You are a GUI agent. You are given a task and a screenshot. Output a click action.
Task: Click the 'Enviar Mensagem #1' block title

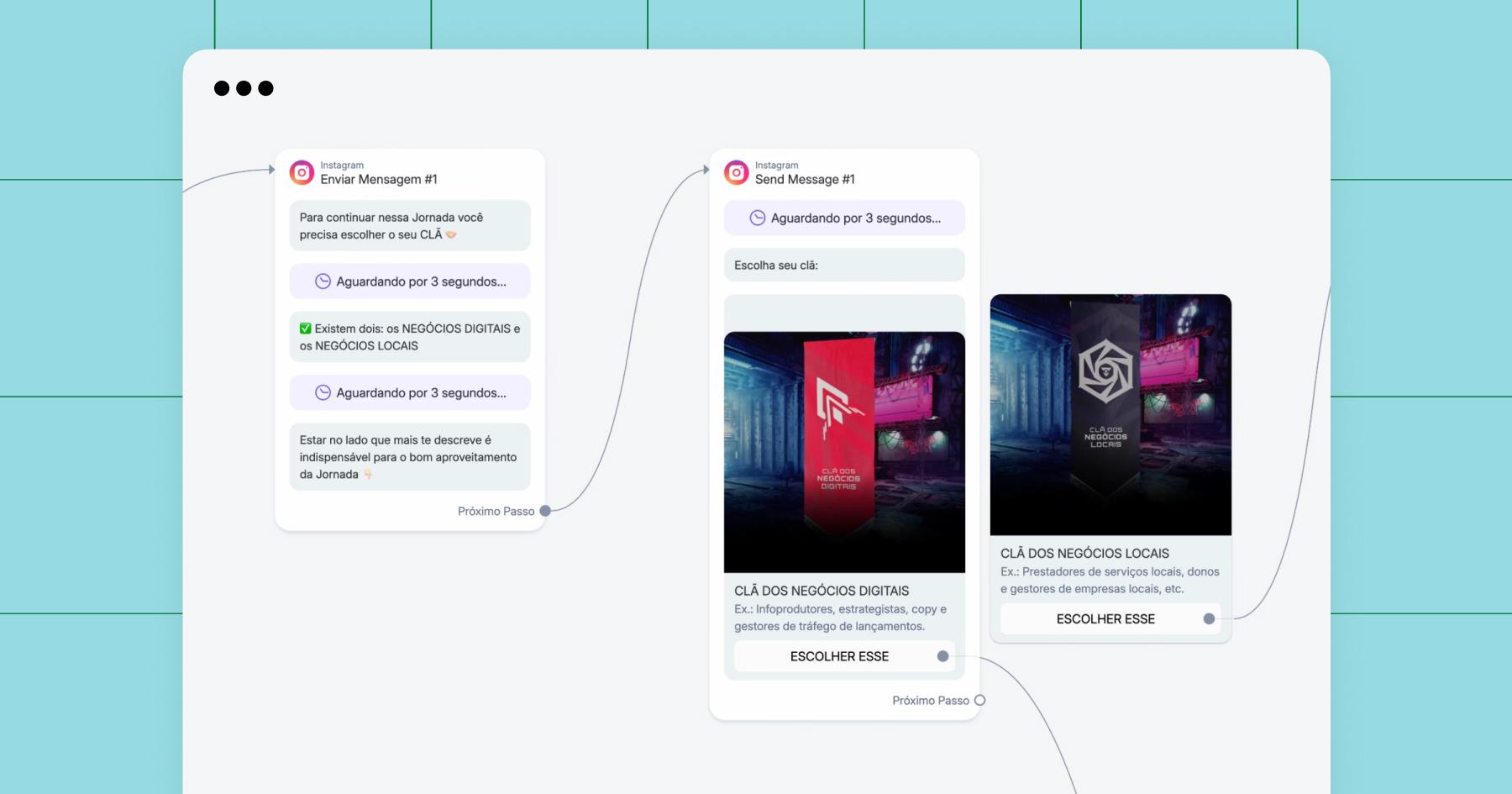379,179
